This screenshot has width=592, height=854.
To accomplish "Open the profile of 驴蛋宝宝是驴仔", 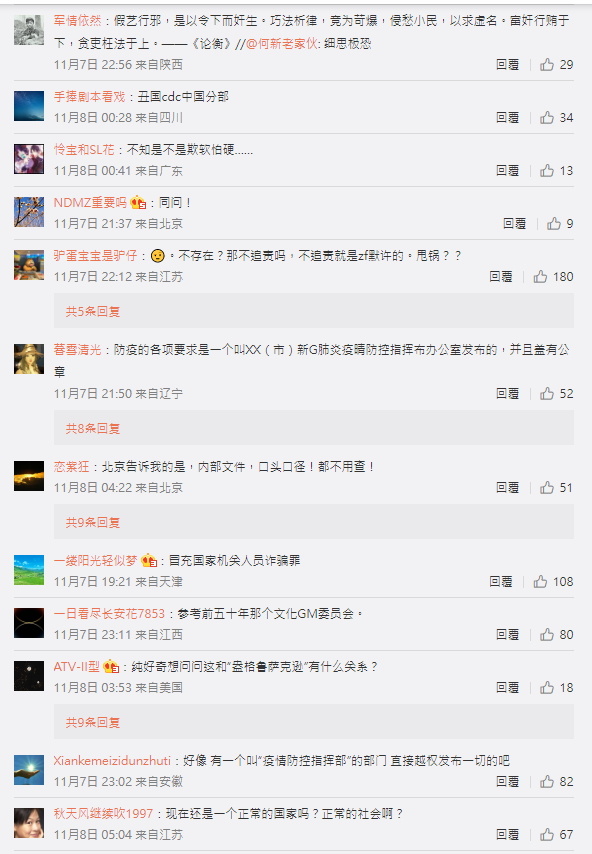I will [95, 255].
